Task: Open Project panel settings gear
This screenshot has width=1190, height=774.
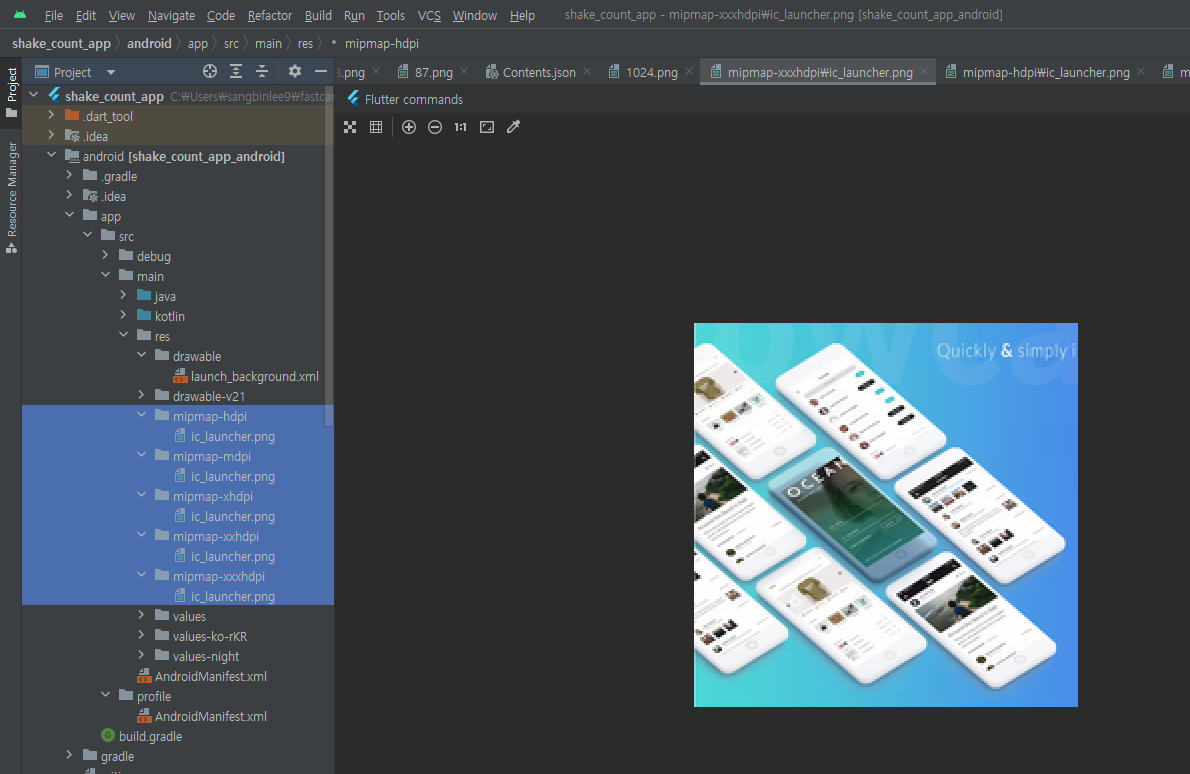Action: pos(294,71)
